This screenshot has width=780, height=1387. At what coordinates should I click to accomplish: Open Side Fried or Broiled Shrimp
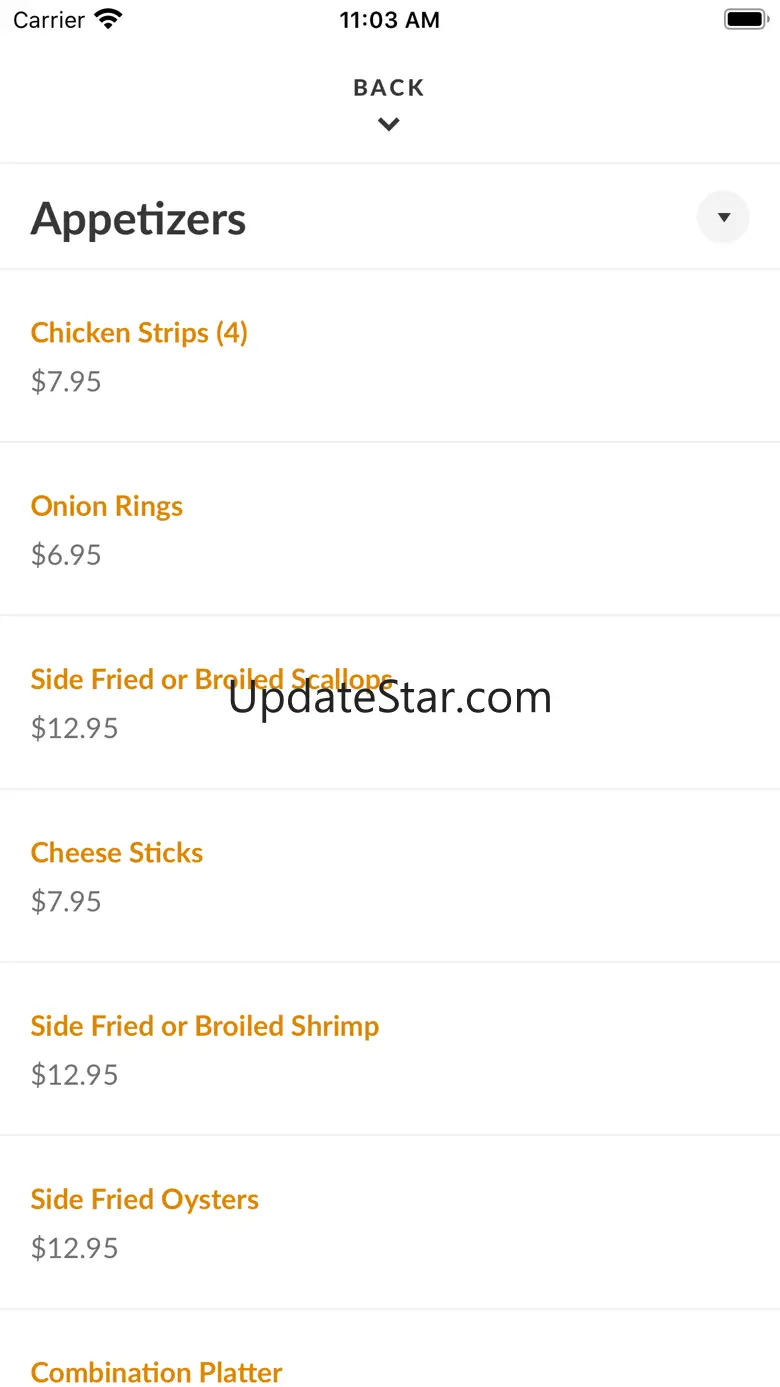coord(205,1026)
